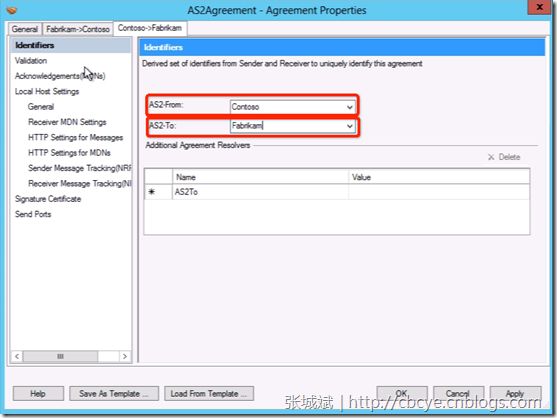
Task: Open Receiver MDN Settings
Action: pos(67,122)
